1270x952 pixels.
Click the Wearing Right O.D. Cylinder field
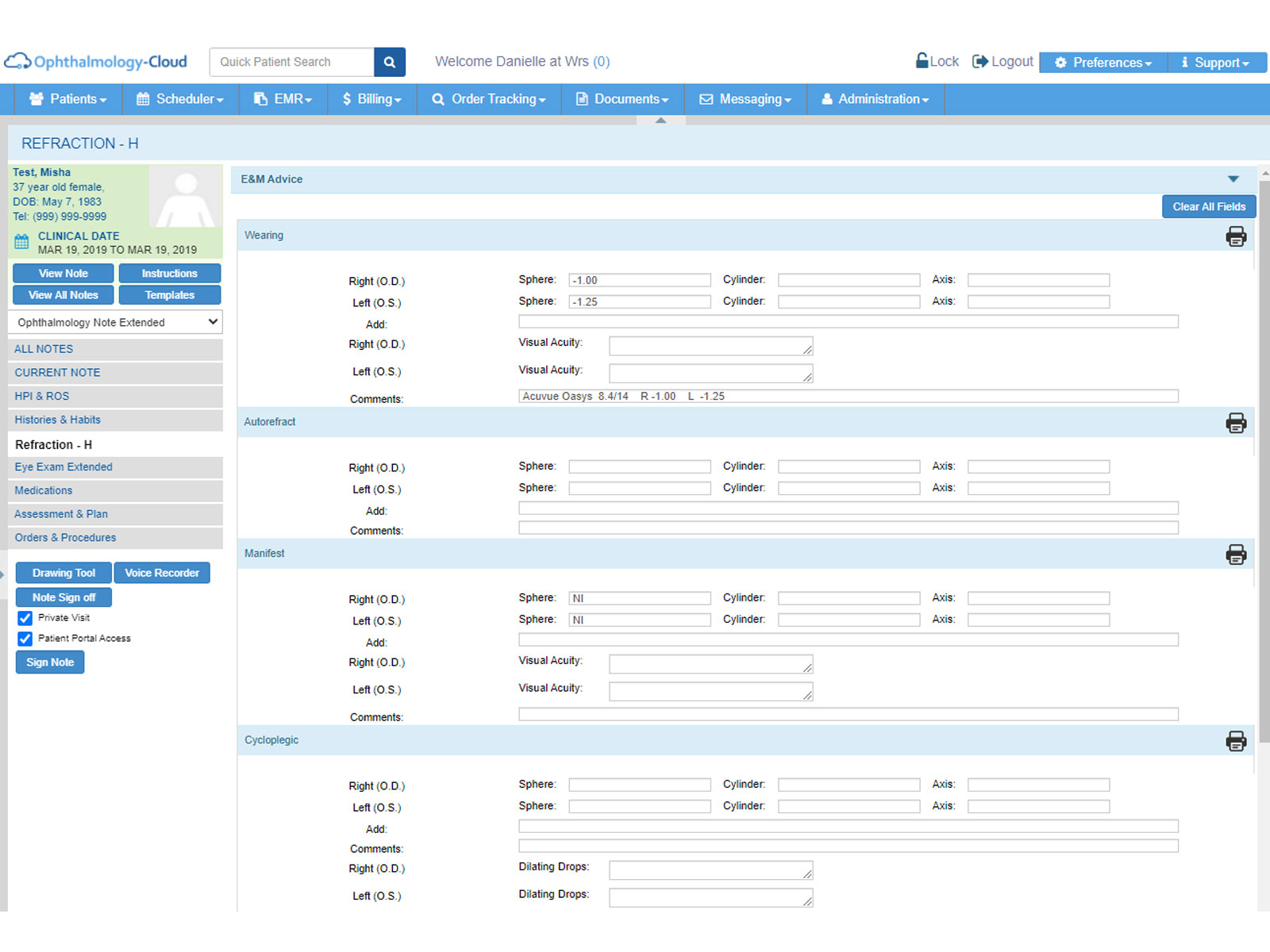click(849, 280)
